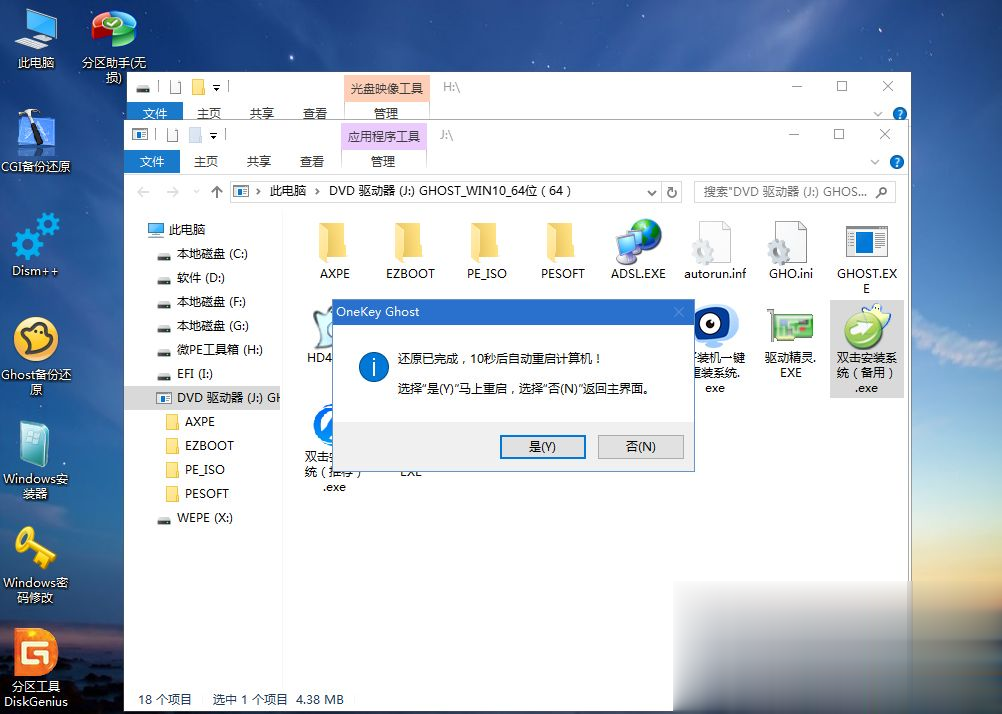The image size is (1002, 714).
Task: Click DVD 驱动器 (J:) breadcrumb segment
Action: [x=450, y=191]
